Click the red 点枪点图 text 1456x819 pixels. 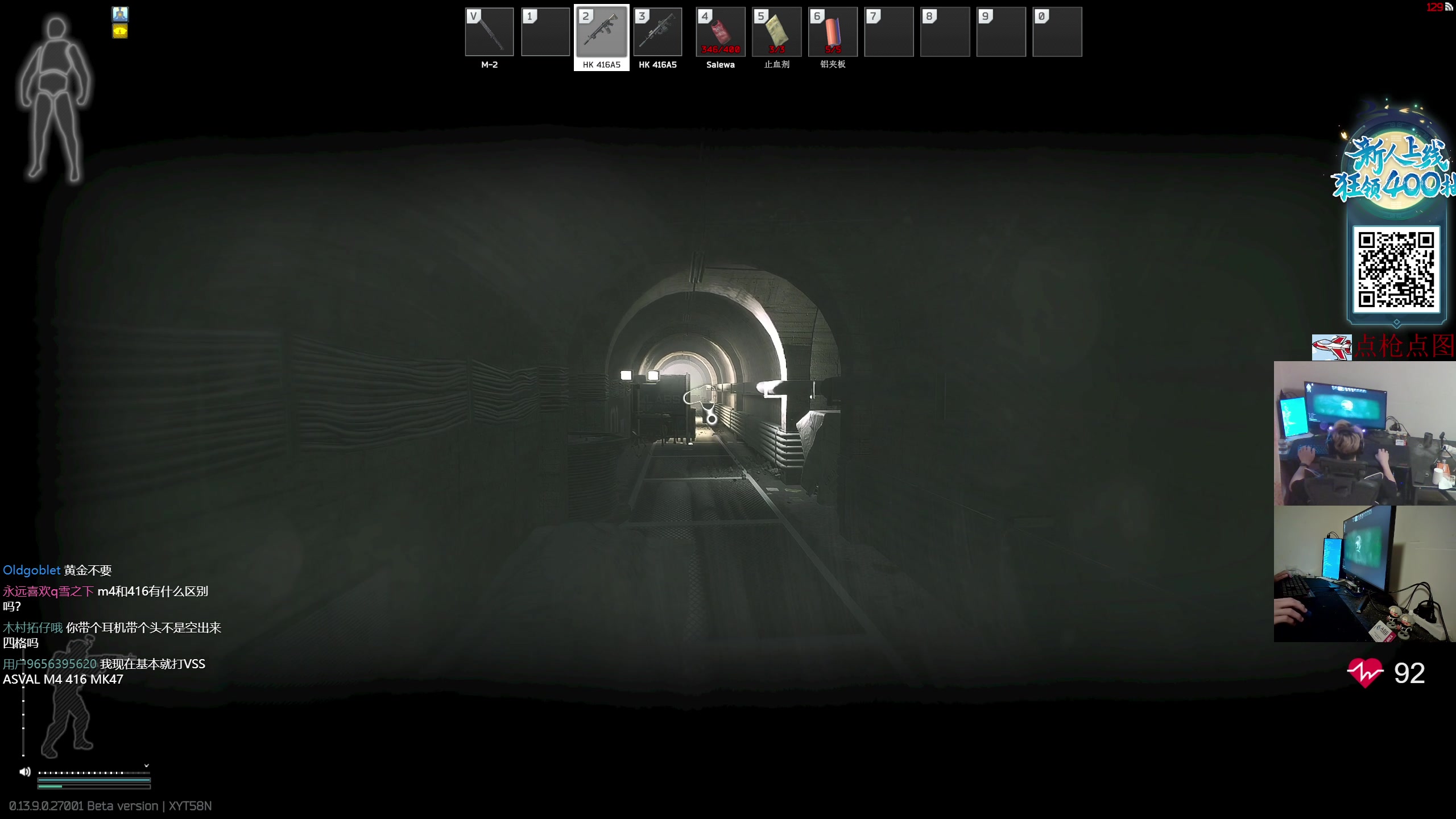click(1404, 346)
